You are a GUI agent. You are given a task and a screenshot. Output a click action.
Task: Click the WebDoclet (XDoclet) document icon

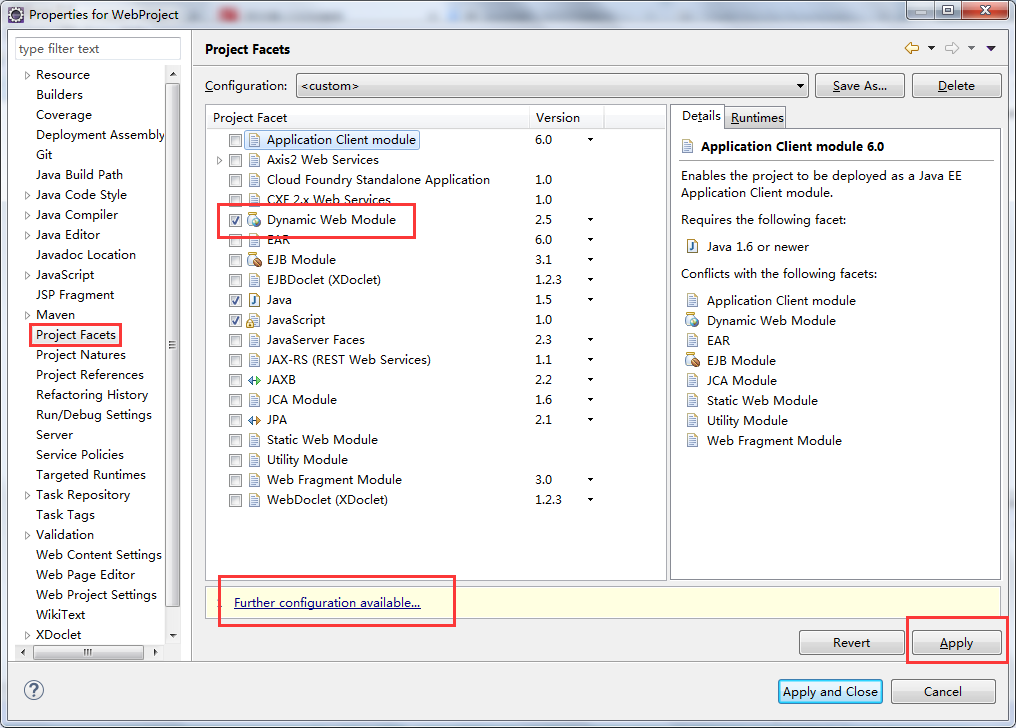(x=255, y=500)
